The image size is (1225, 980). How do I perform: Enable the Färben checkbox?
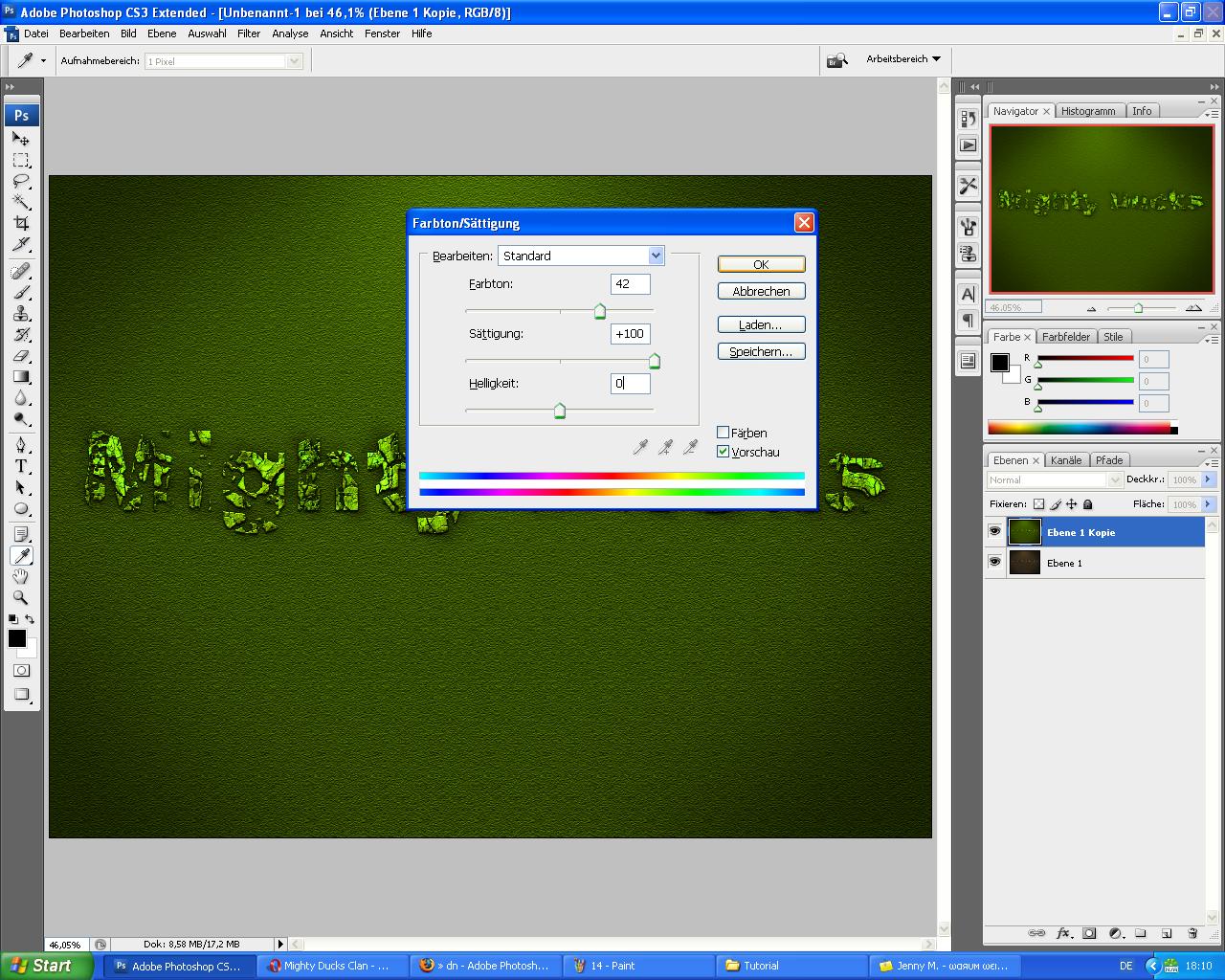click(x=724, y=433)
